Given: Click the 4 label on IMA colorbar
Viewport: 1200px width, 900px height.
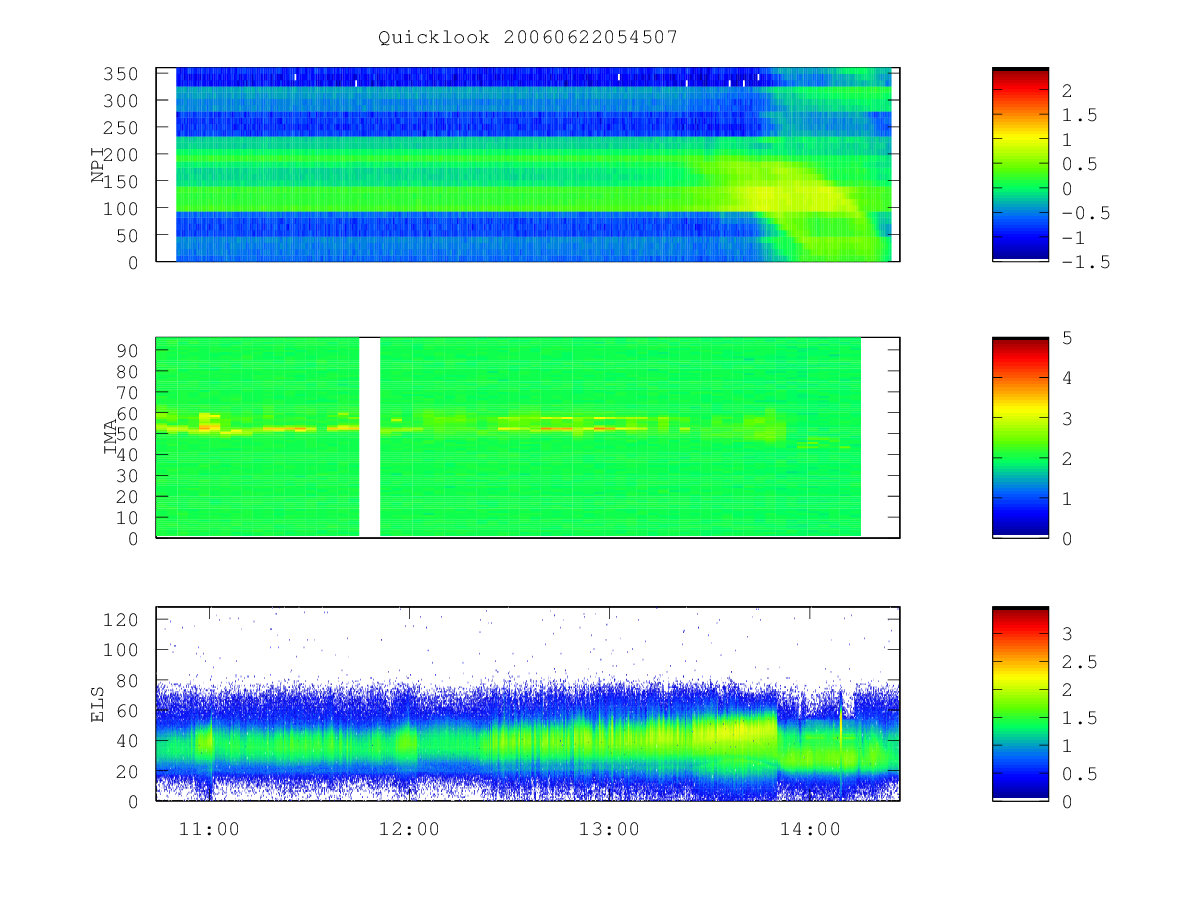Looking at the screenshot, I should 1067,378.
